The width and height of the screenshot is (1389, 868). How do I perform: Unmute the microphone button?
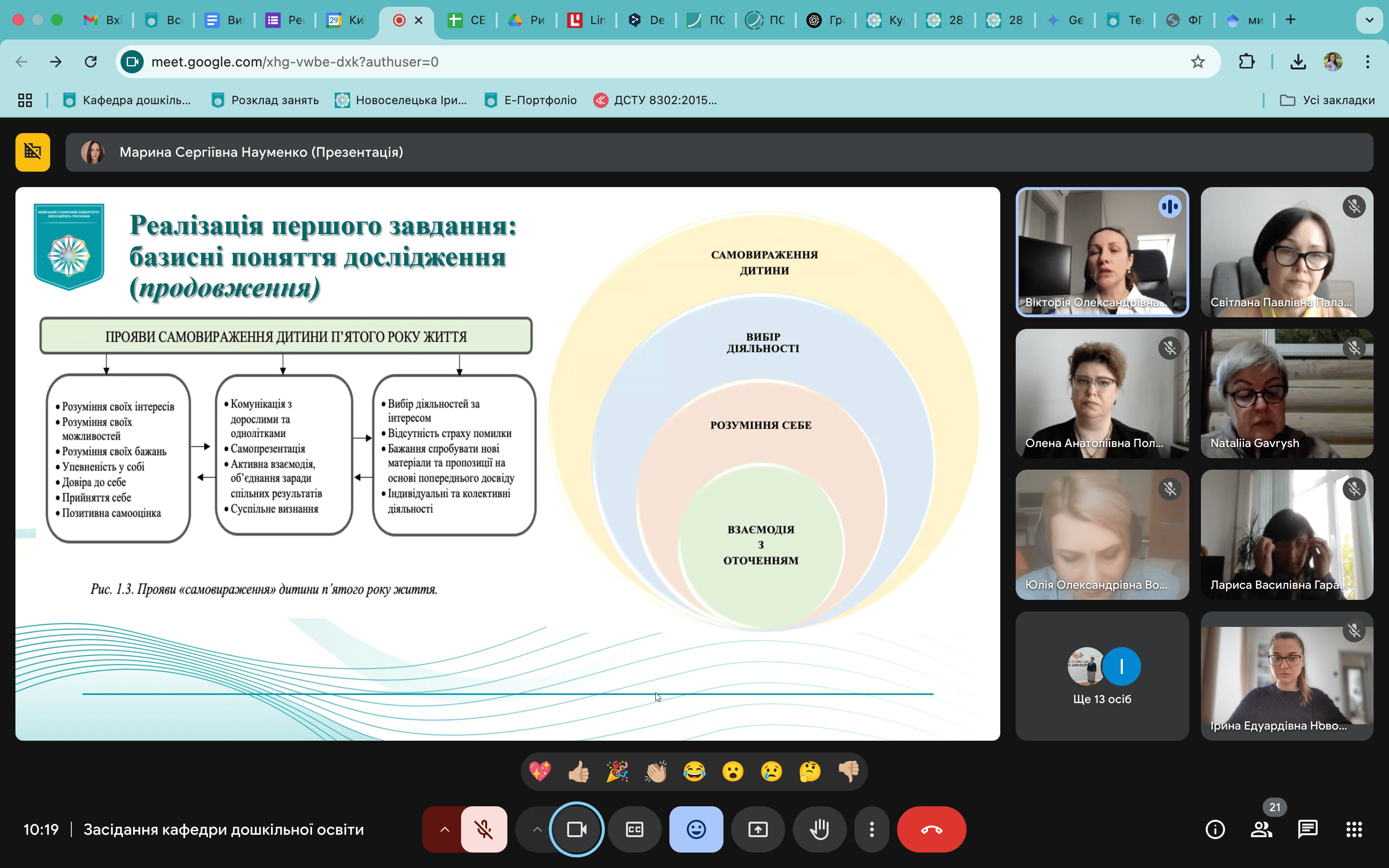(484, 829)
